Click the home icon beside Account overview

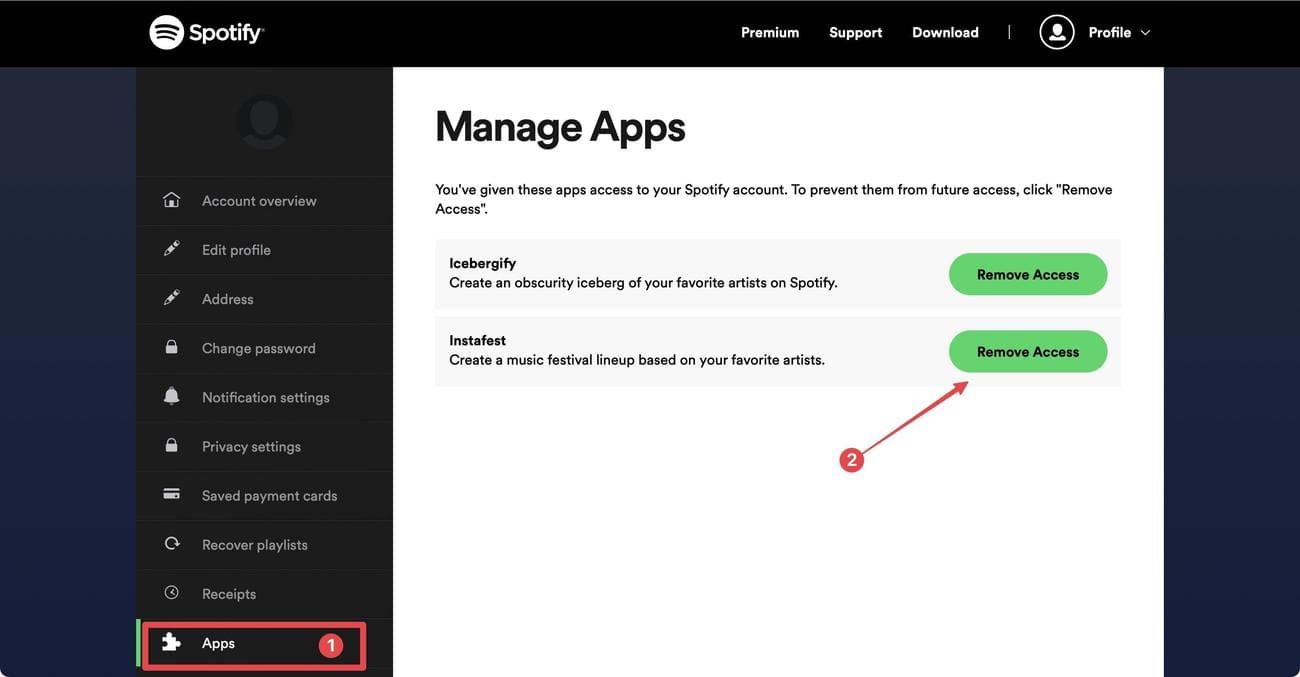click(x=172, y=200)
